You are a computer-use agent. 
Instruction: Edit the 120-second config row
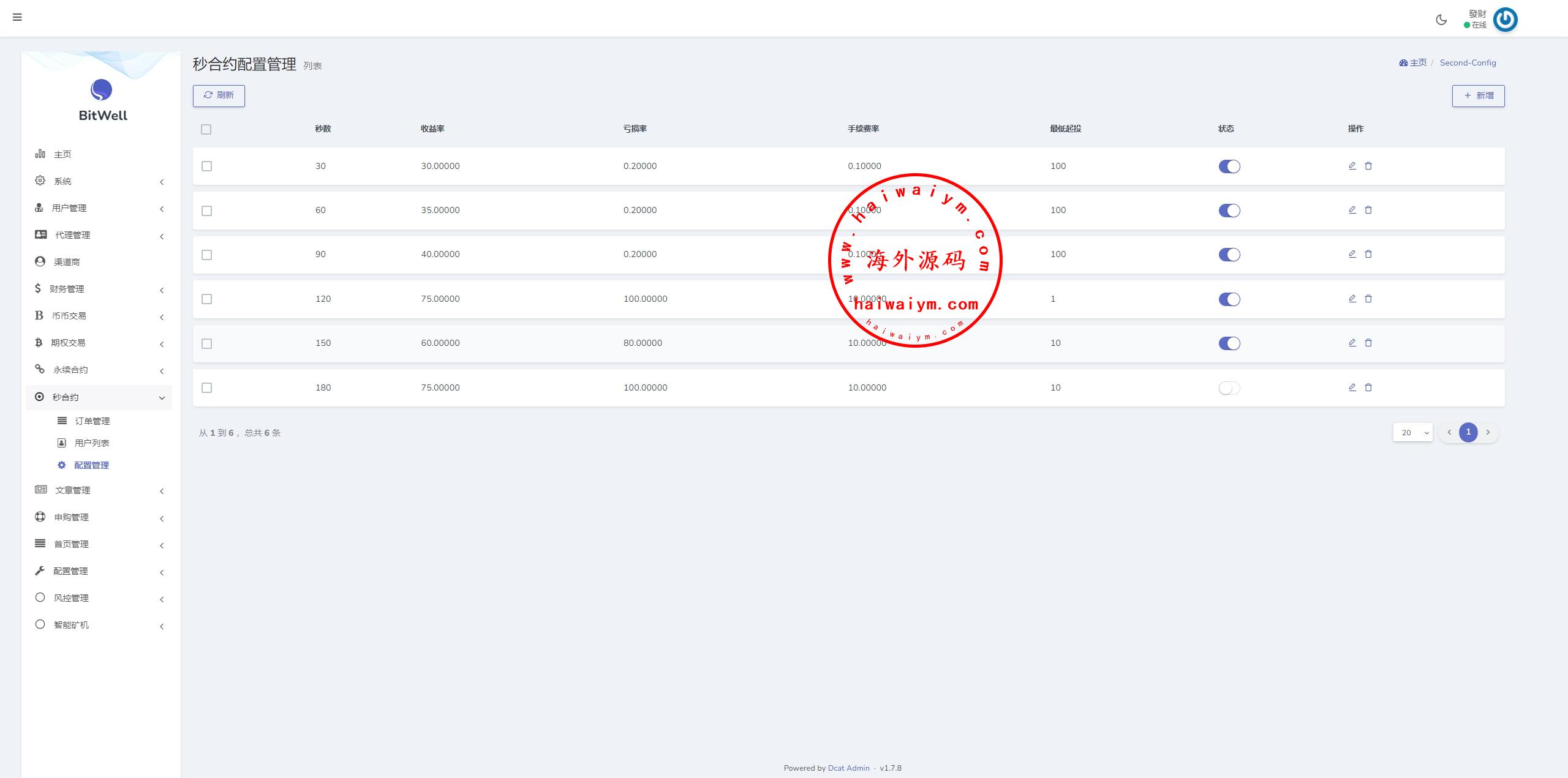pyautogui.click(x=1352, y=299)
